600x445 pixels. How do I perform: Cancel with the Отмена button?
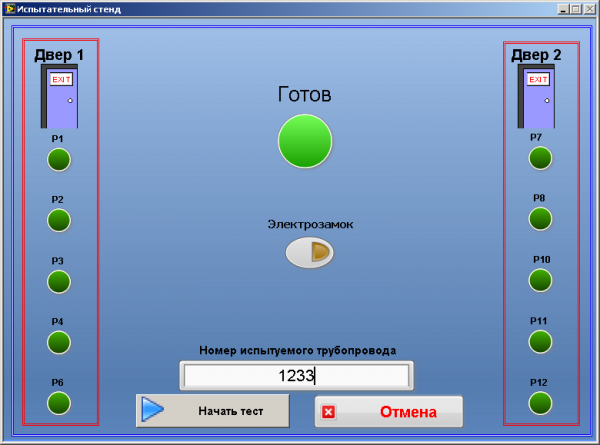point(389,412)
